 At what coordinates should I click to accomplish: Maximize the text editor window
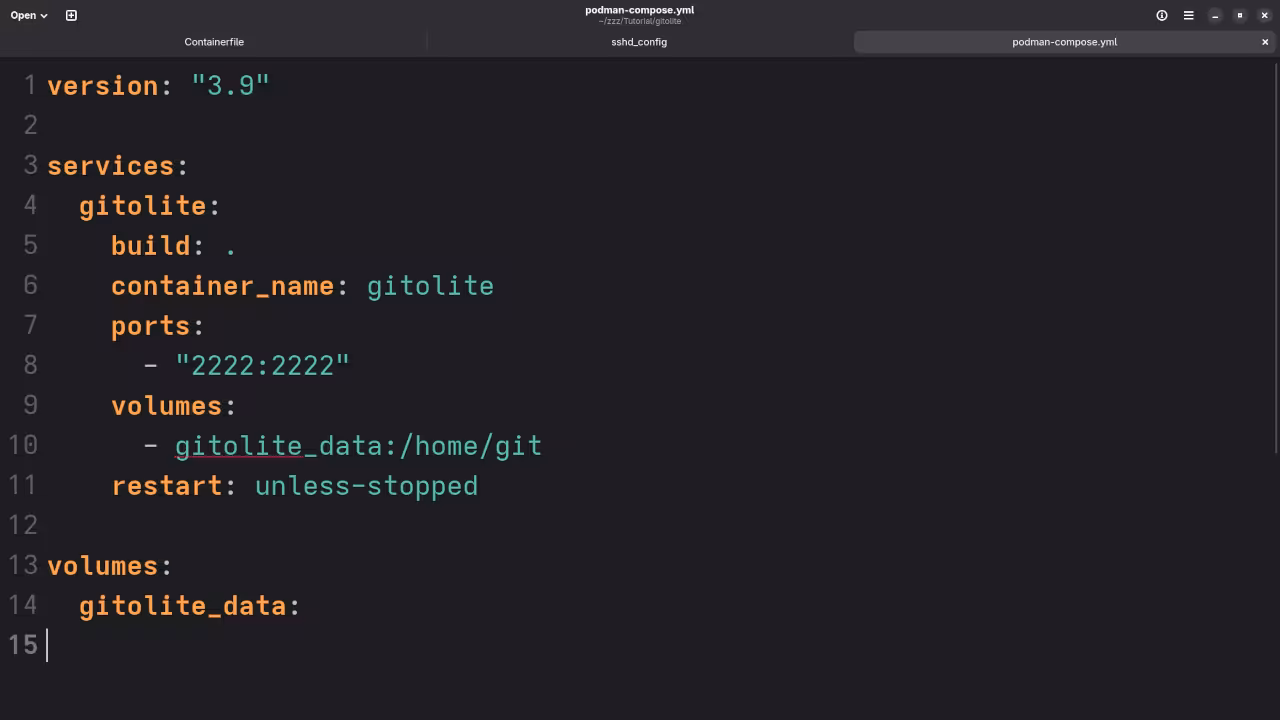pos(1240,15)
